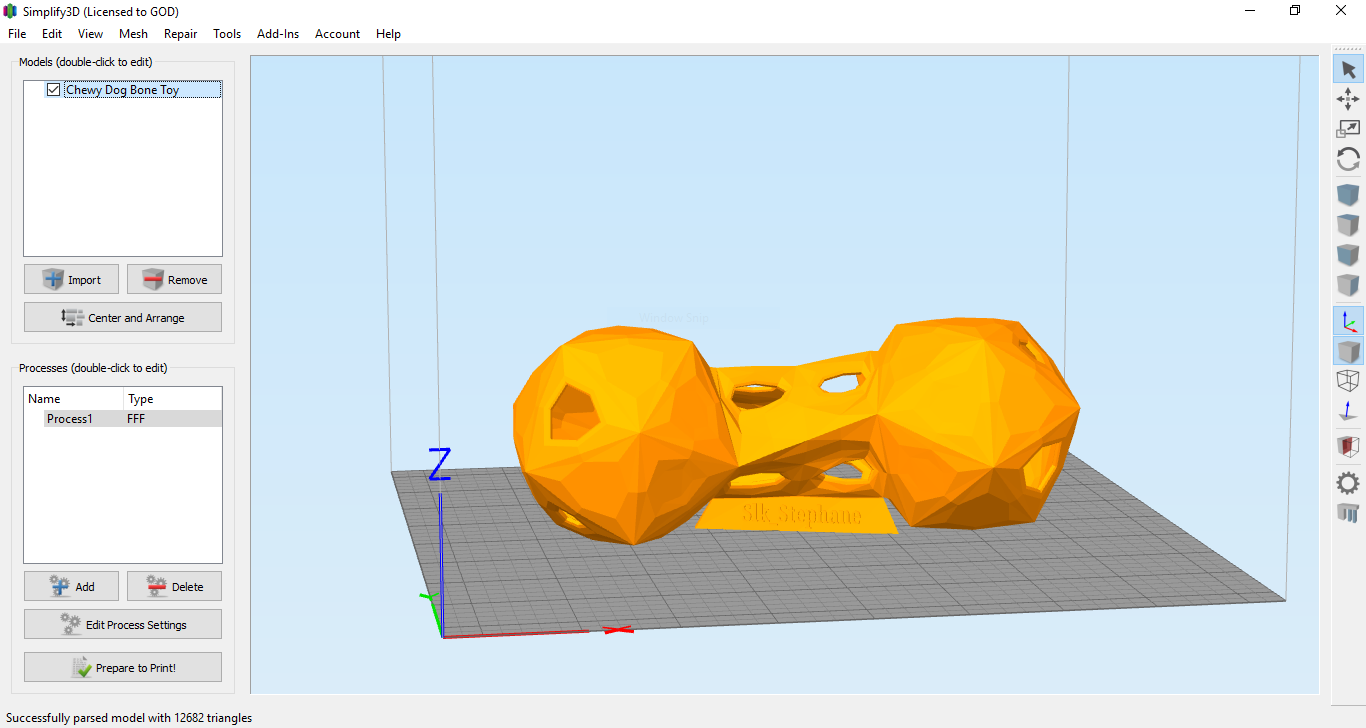
Task: Click Edit Process Settings button
Action: point(123,624)
